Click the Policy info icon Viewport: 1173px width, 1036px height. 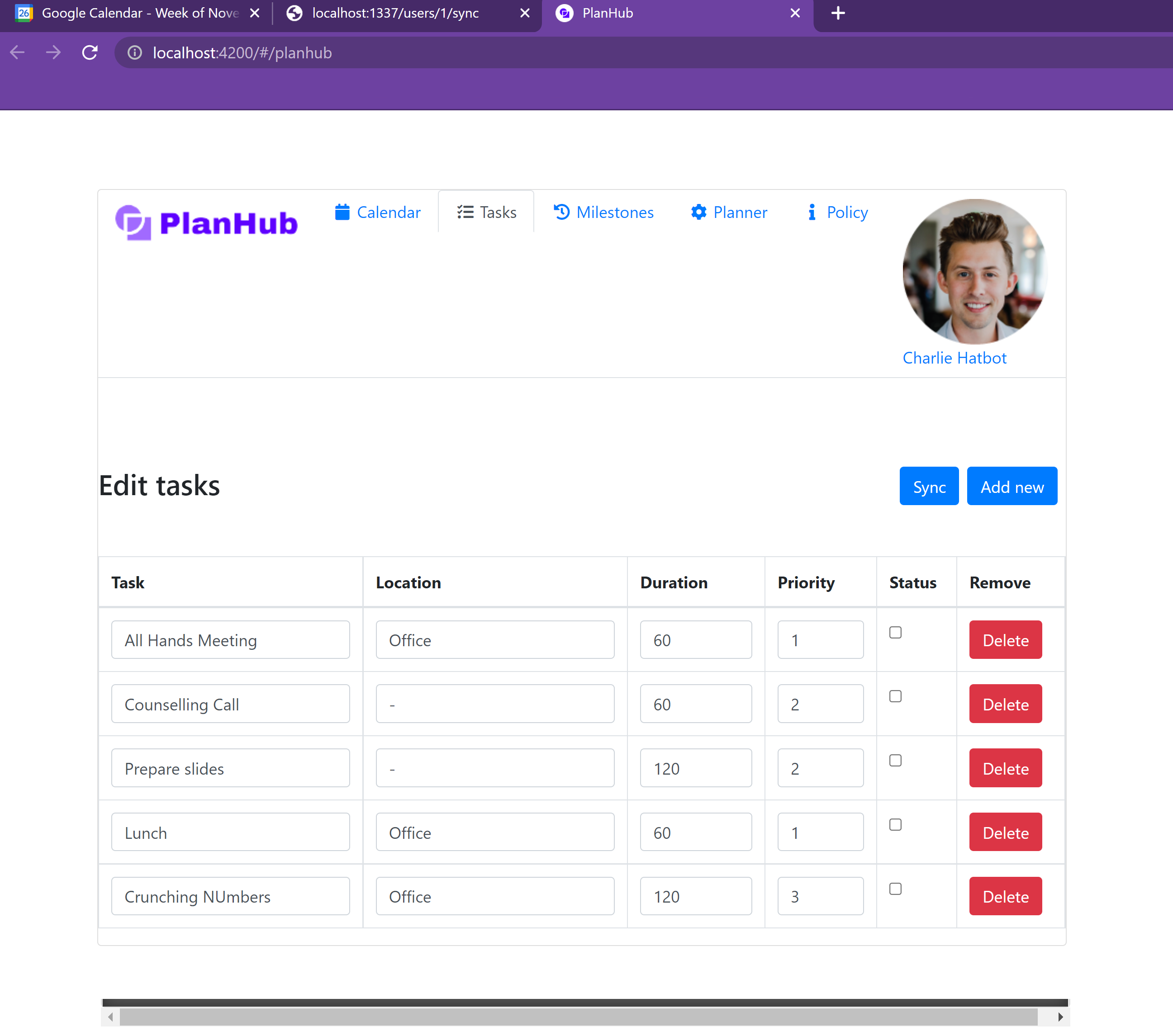812,212
